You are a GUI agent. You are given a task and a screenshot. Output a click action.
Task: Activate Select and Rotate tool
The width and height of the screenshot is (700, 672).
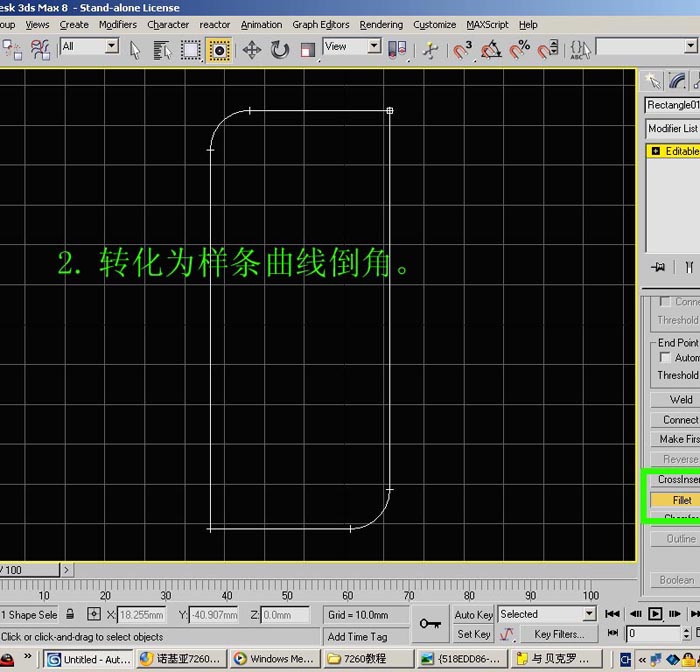point(279,50)
